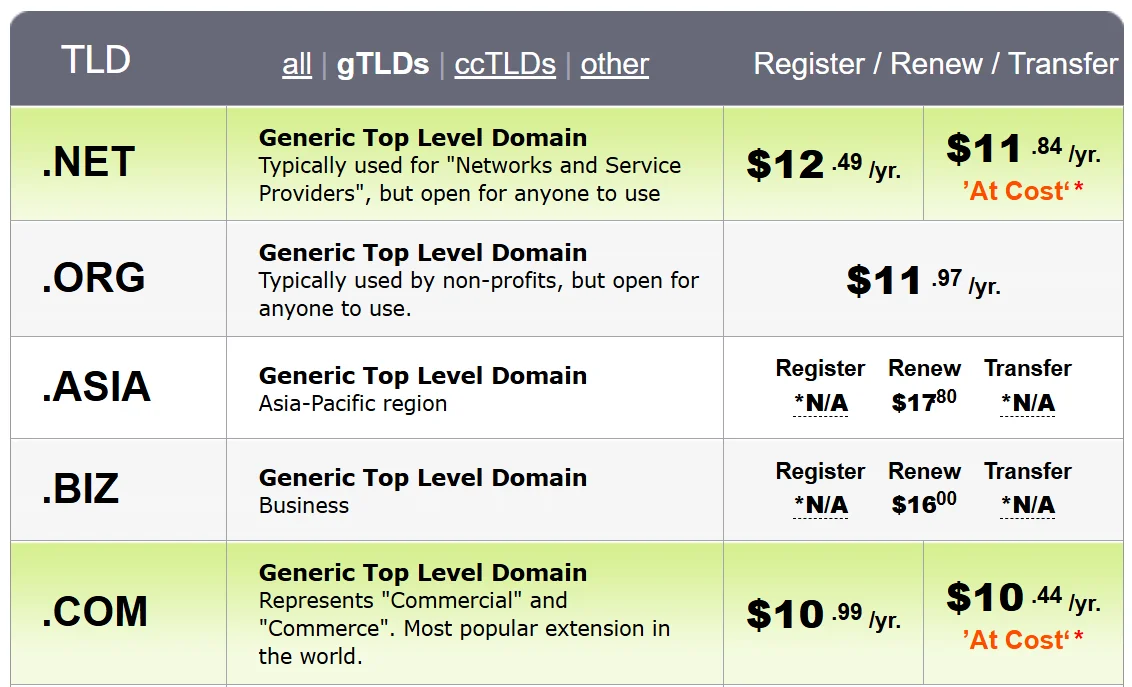Open the .COM domain entry
1132x687 pixels.
point(95,612)
